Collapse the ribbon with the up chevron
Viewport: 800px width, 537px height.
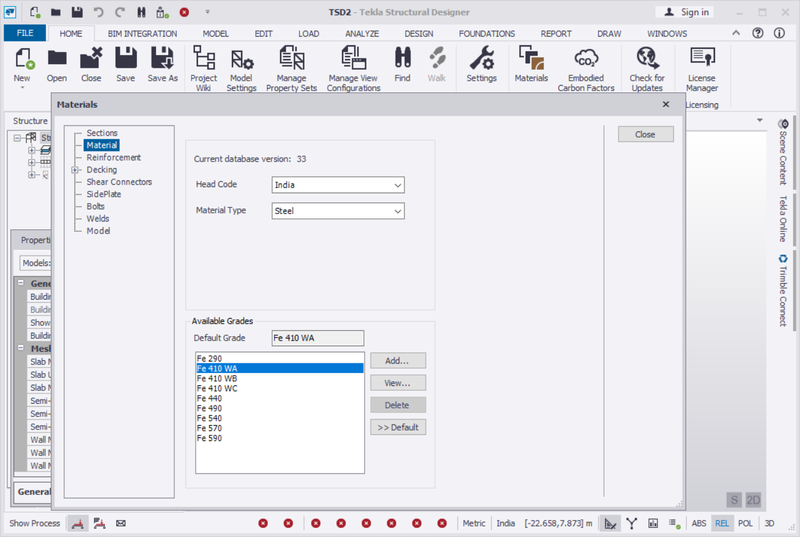click(x=736, y=33)
